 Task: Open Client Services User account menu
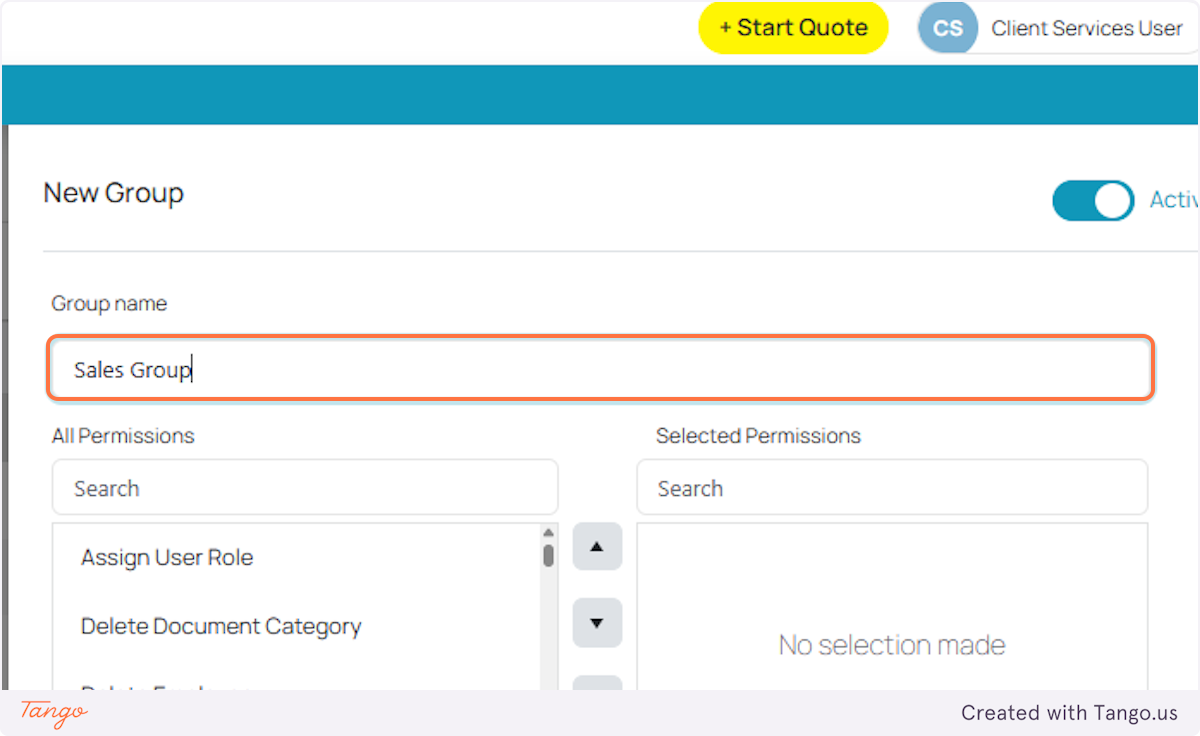(1086, 28)
